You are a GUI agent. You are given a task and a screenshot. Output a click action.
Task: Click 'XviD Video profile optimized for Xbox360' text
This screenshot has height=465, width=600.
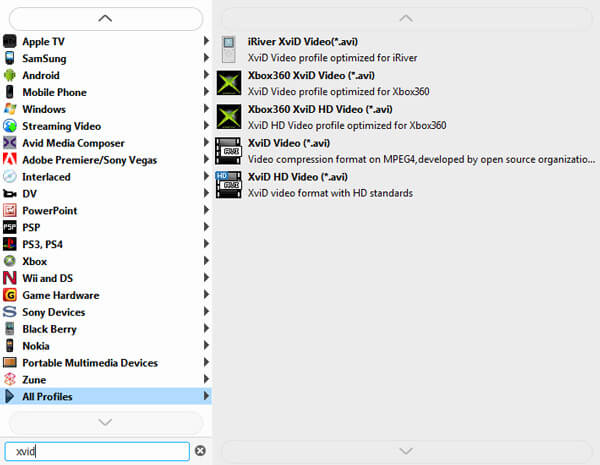(338, 91)
